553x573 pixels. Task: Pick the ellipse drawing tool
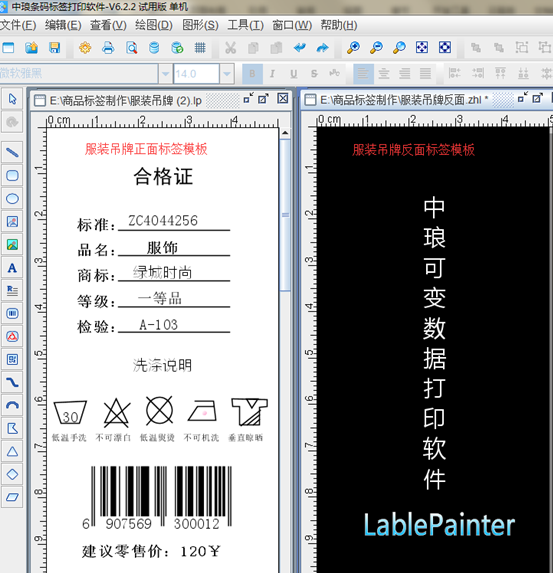[12, 198]
